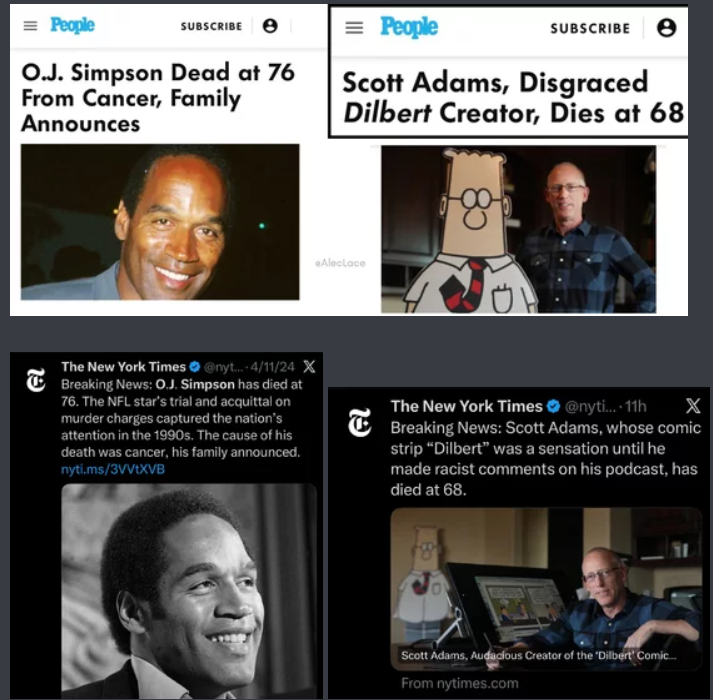Open black-and-white O.J. Simpson tweet photo
This screenshot has height=700, width=713.
(x=189, y=591)
